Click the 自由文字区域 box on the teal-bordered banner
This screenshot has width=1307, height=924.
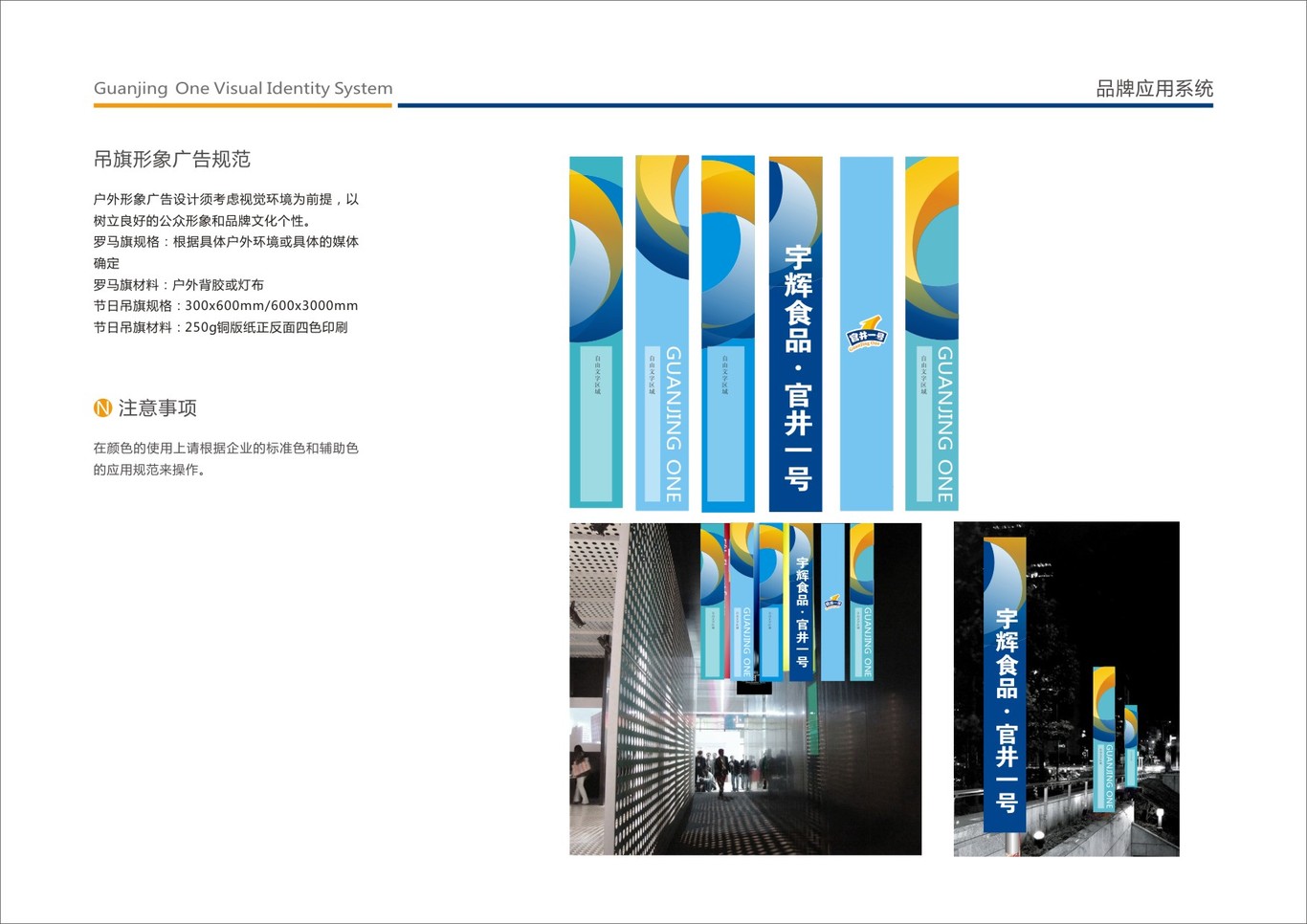click(x=596, y=424)
